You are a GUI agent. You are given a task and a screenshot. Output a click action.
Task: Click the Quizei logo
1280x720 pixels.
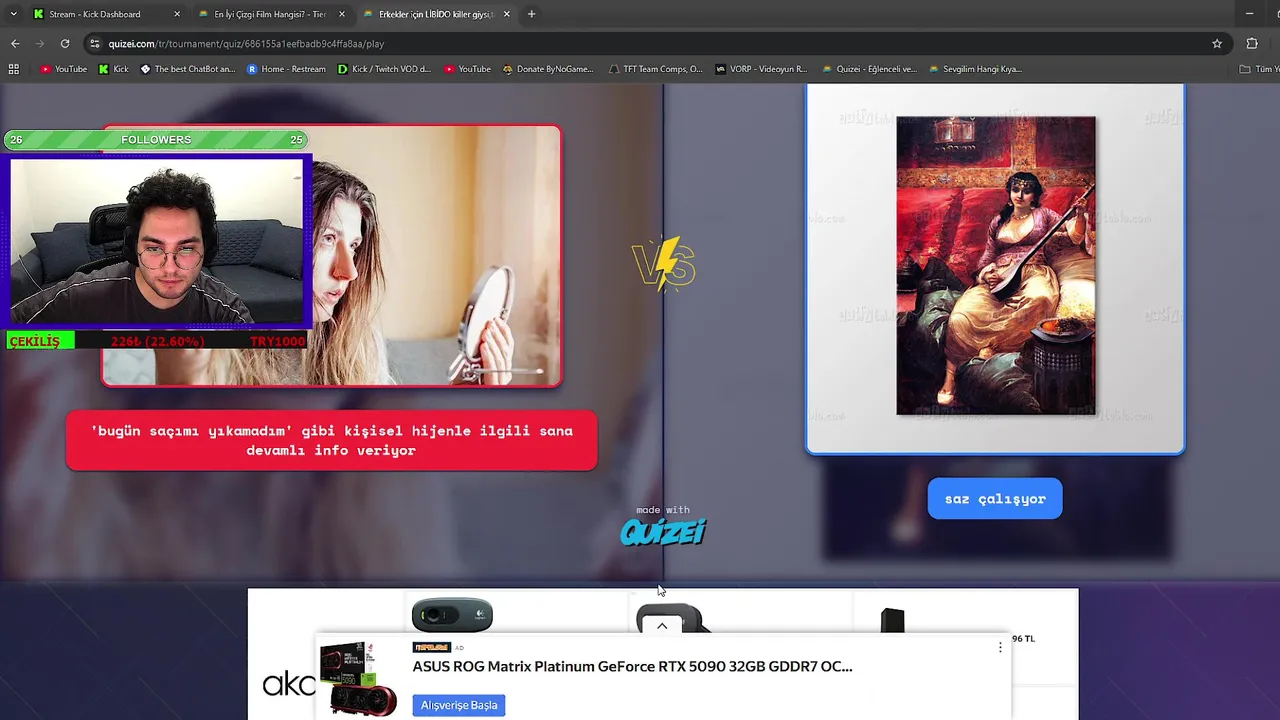coord(663,532)
